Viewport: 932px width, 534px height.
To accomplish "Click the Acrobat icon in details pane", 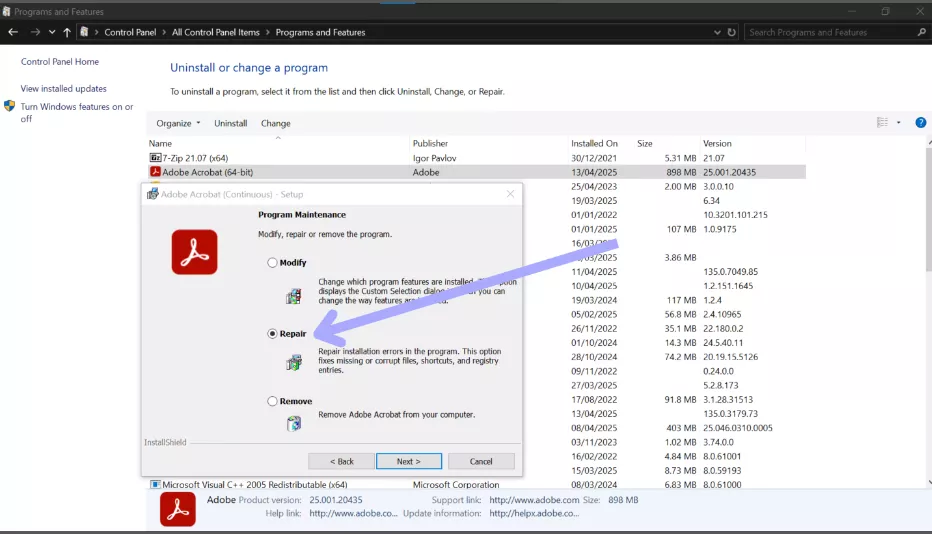I will (x=178, y=510).
